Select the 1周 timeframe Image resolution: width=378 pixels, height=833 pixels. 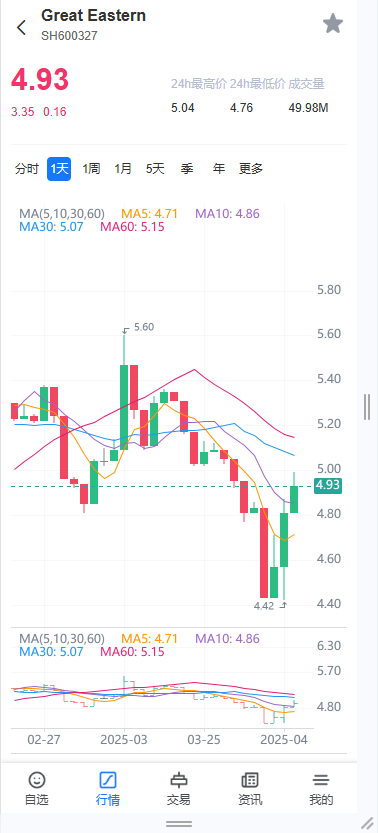click(91, 169)
